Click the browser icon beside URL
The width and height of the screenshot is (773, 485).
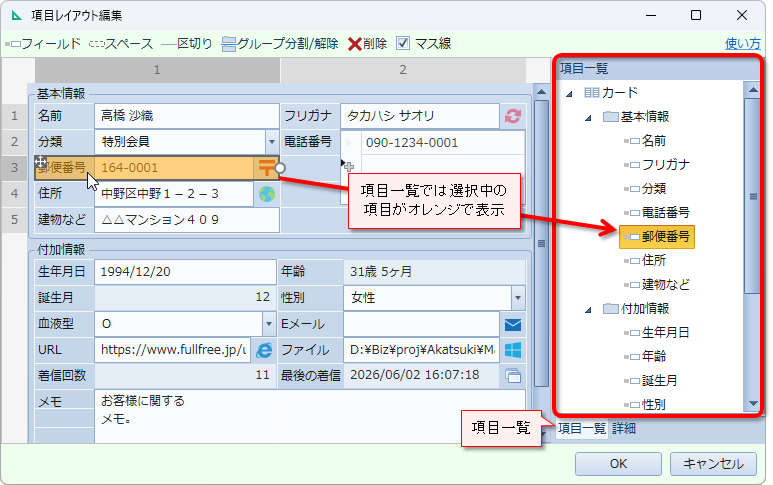(x=264, y=350)
